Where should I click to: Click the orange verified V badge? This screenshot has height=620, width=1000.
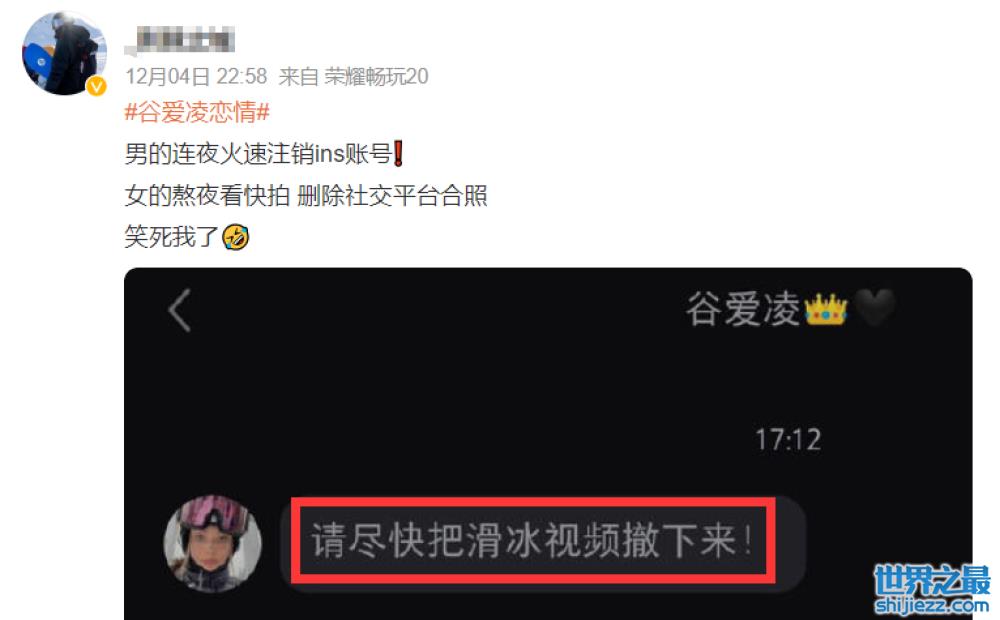[96, 85]
